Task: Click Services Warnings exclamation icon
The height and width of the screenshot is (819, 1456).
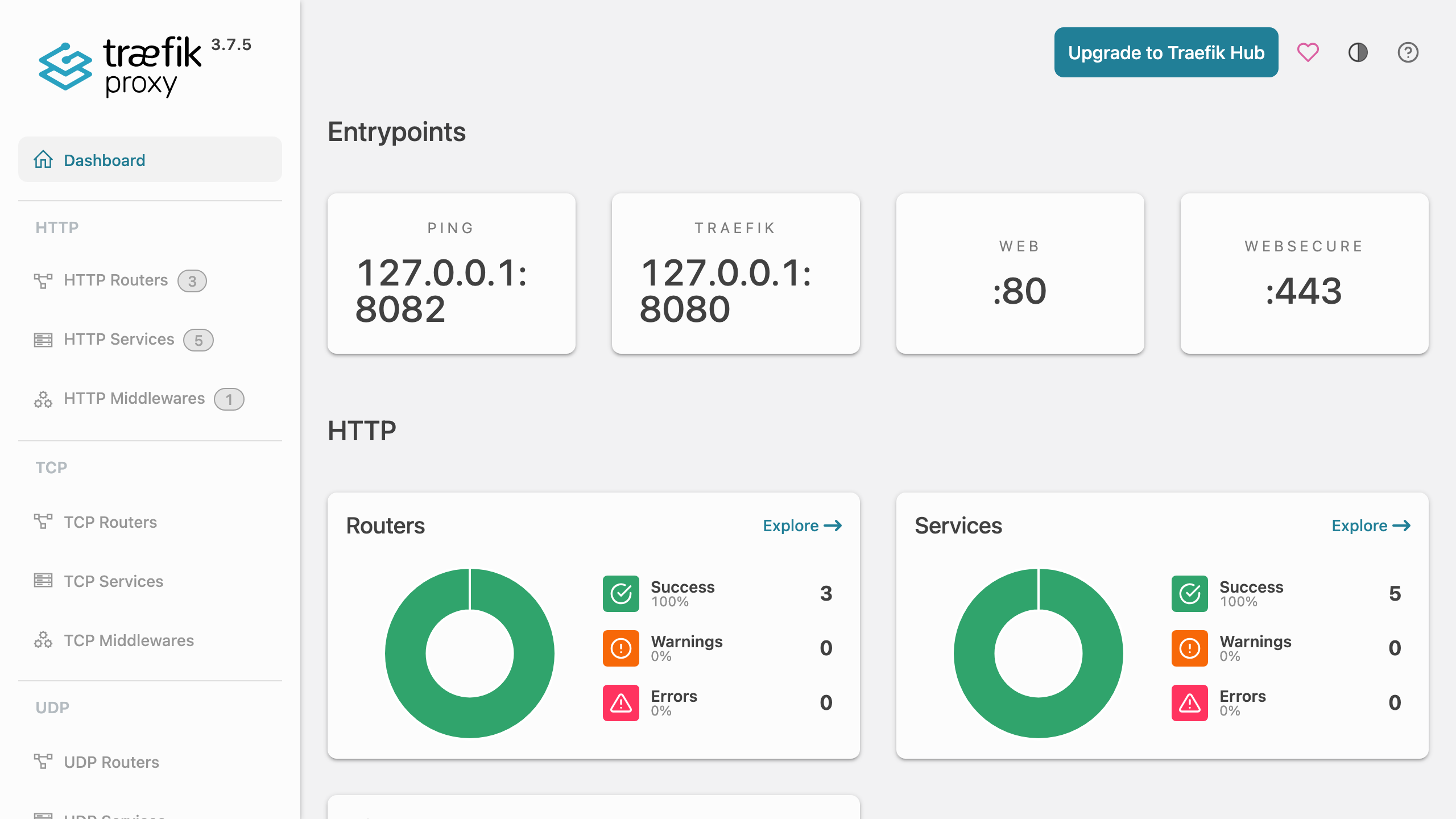Action: 1189,648
